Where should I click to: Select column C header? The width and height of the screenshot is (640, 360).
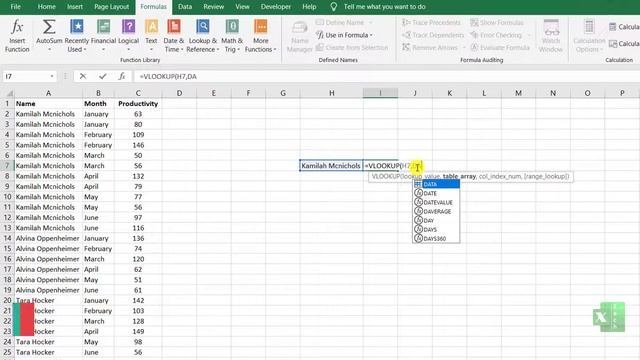click(138, 93)
